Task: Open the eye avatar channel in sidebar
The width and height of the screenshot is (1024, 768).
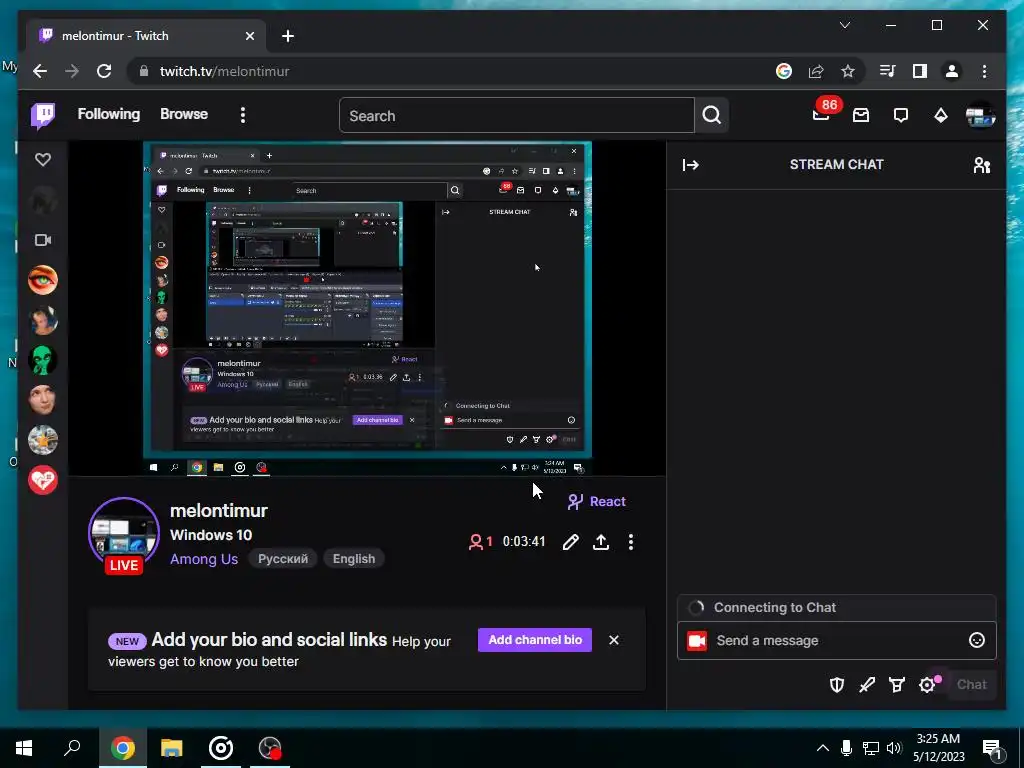Action: (x=43, y=280)
